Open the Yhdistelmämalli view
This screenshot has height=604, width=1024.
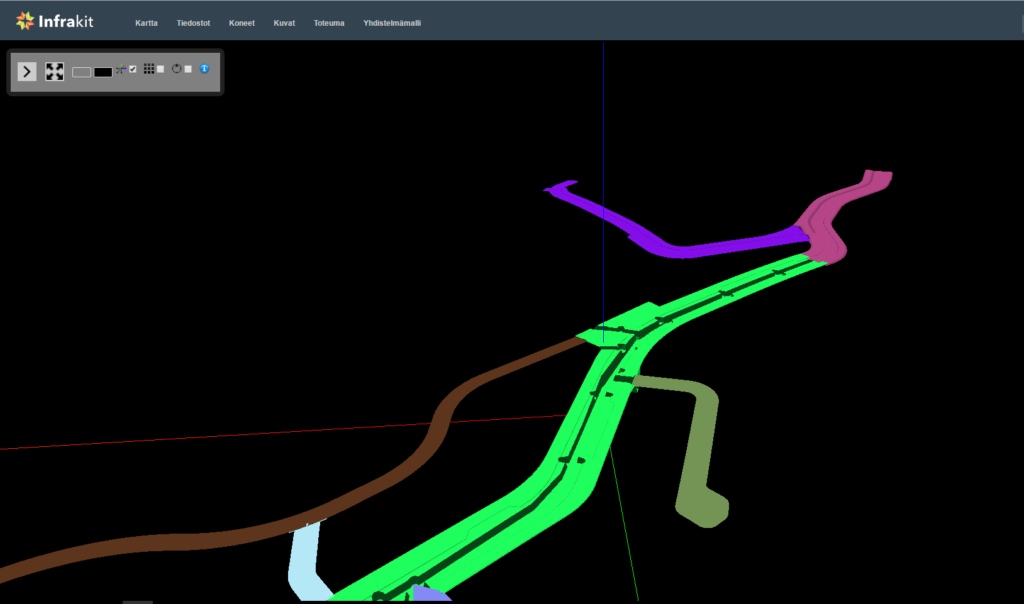pos(394,22)
